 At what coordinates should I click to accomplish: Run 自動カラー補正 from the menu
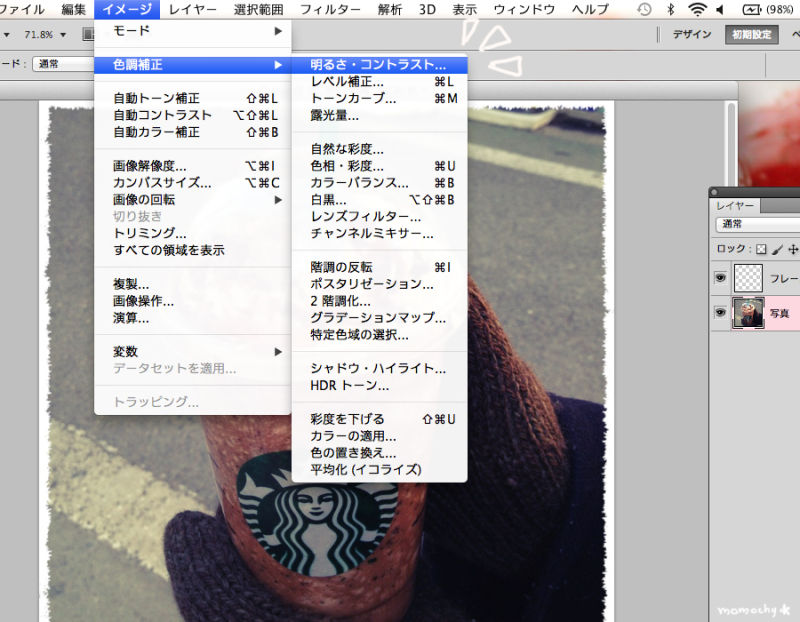pyautogui.click(x=193, y=132)
